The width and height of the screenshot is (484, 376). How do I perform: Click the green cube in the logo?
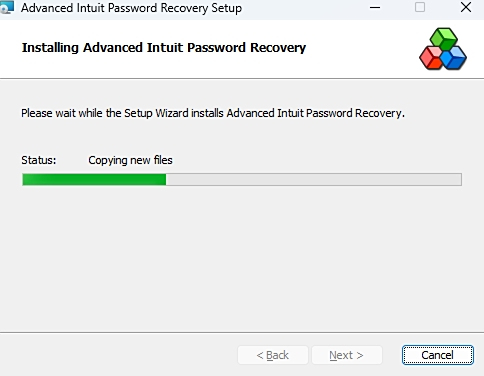(443, 38)
